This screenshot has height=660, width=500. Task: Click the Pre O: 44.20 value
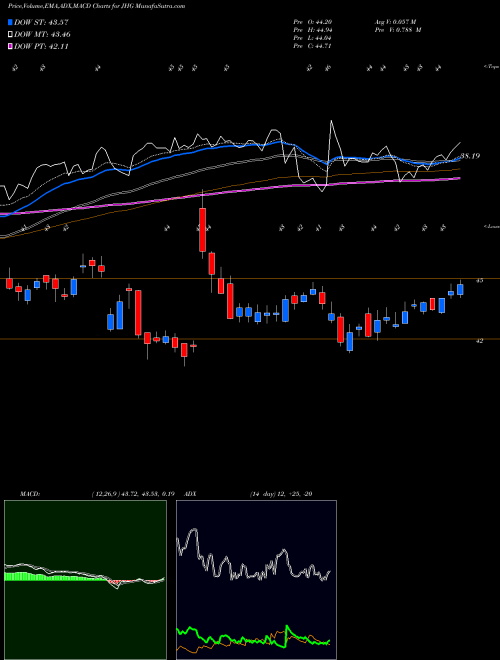(314, 22)
